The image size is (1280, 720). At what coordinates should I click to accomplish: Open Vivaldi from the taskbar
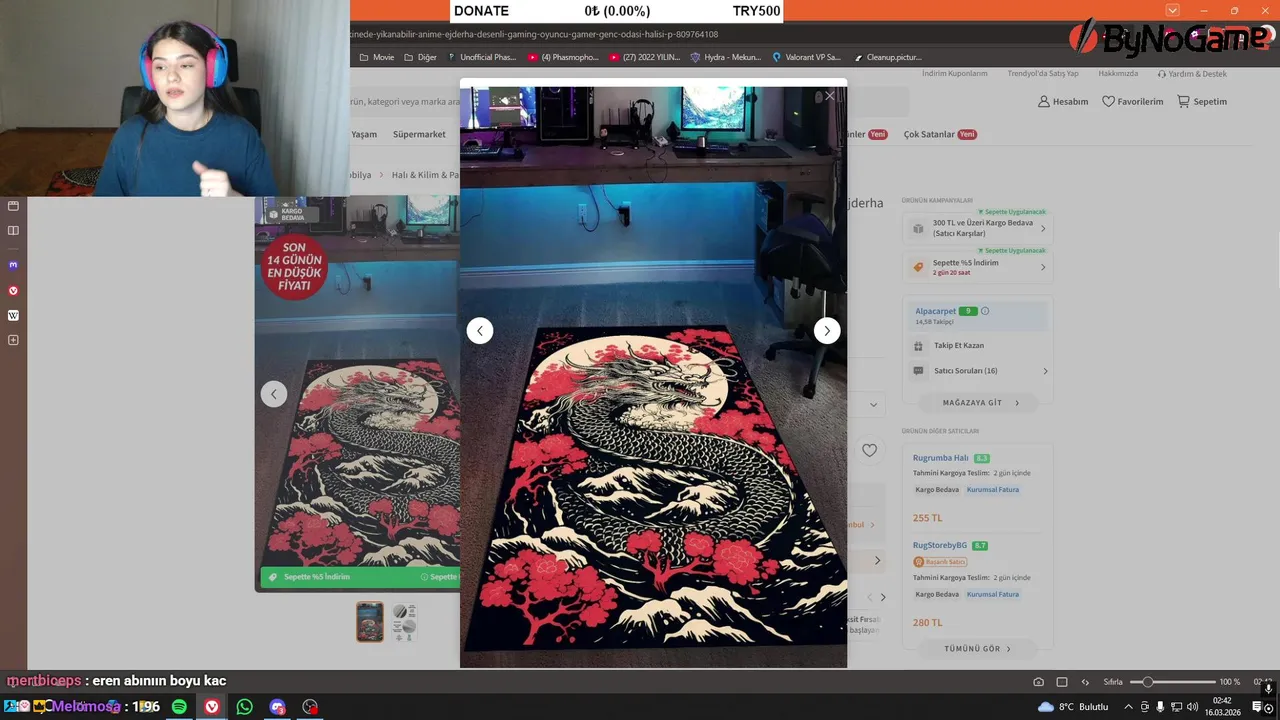point(212,707)
